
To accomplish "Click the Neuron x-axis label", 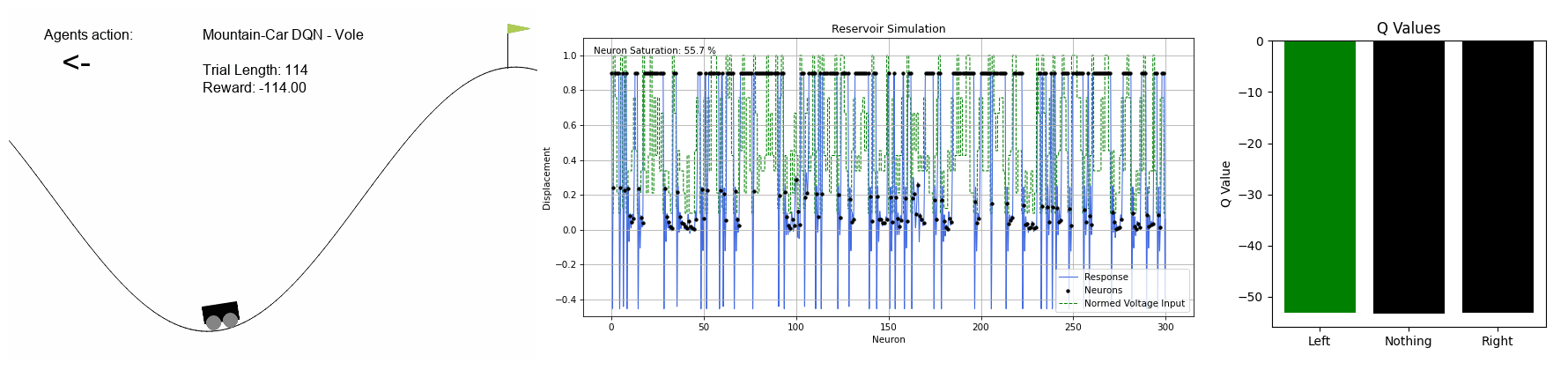I will coord(889,339).
